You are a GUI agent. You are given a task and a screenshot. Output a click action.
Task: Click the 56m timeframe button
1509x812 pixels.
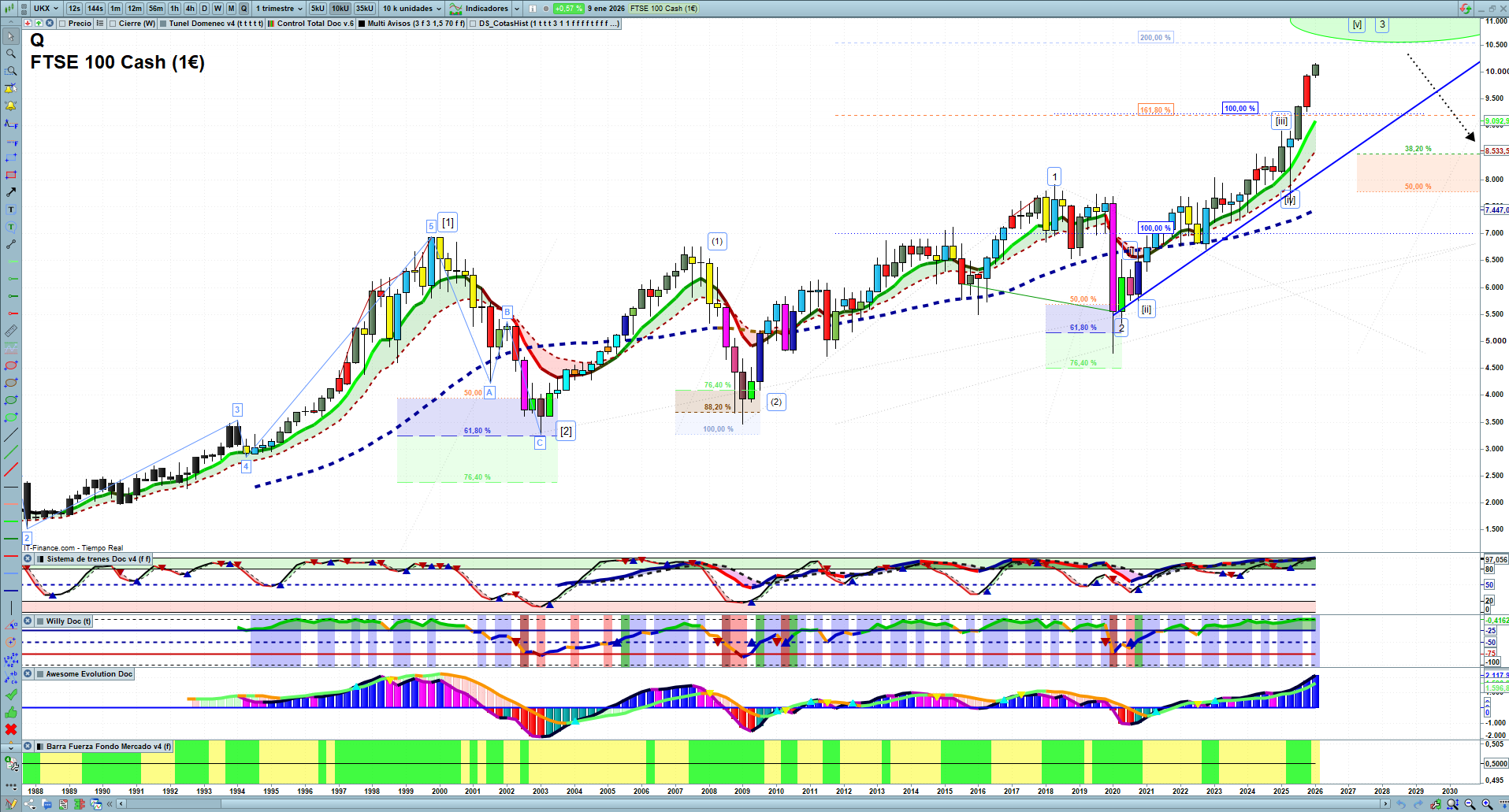click(156, 9)
